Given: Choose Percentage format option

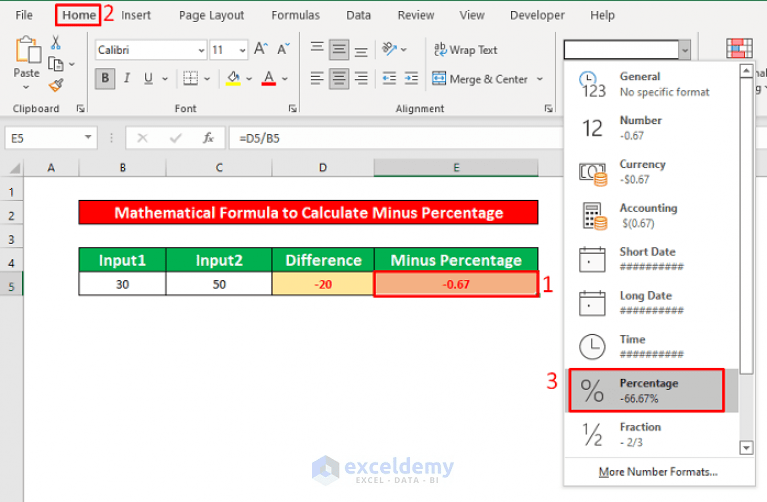Looking at the screenshot, I should coord(653,390).
